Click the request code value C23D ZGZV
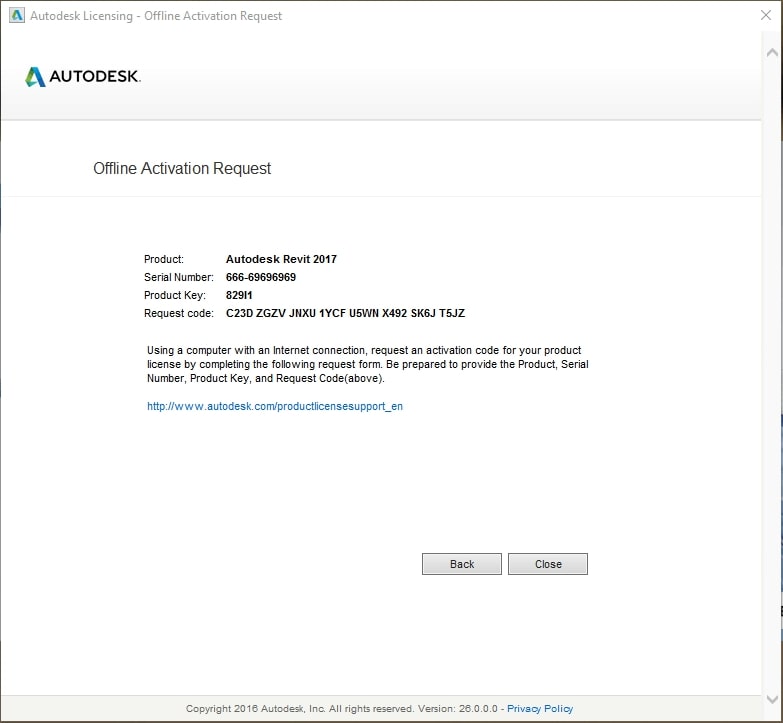The height and width of the screenshot is (723, 783). pyautogui.click(x=345, y=314)
